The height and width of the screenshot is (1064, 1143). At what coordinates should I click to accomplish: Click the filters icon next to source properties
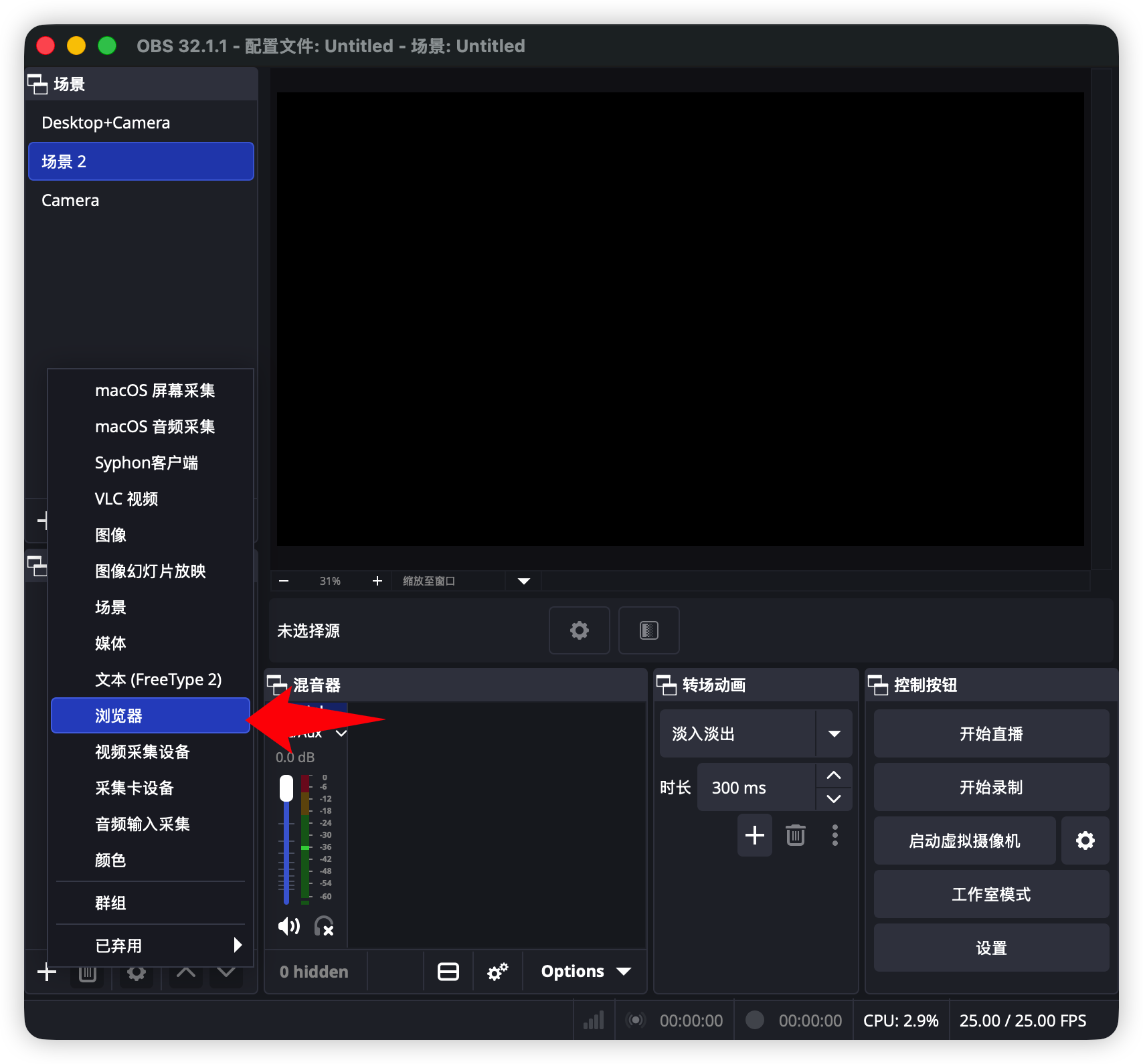tap(648, 630)
